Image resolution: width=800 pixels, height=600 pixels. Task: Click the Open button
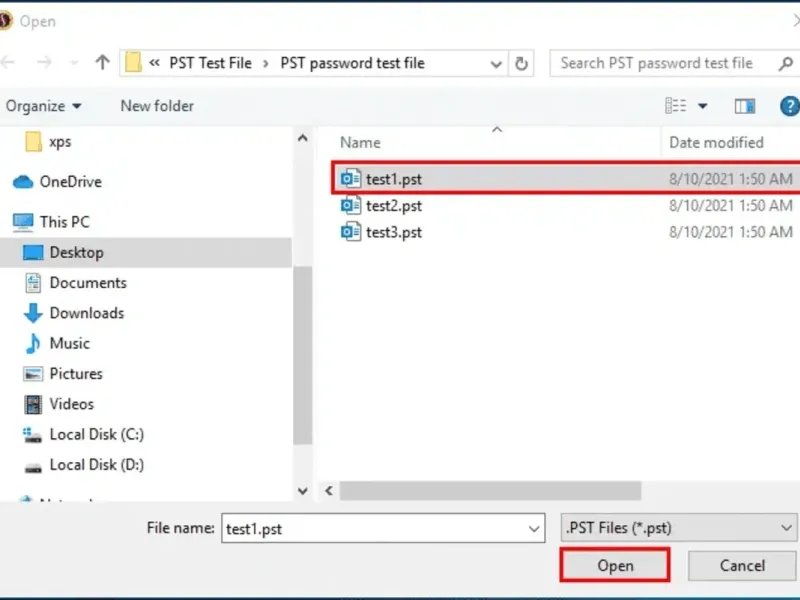pos(615,565)
